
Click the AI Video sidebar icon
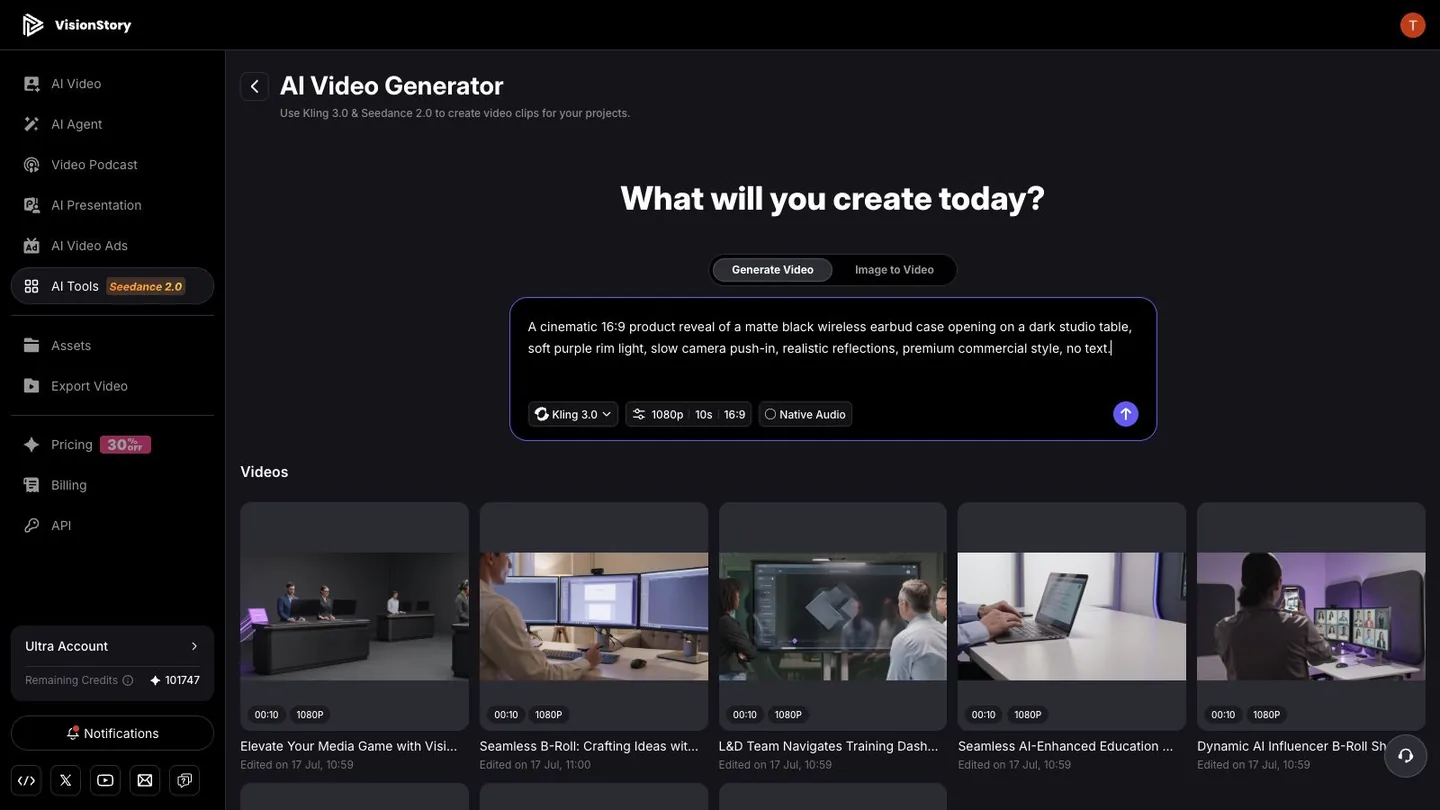[x=32, y=84]
